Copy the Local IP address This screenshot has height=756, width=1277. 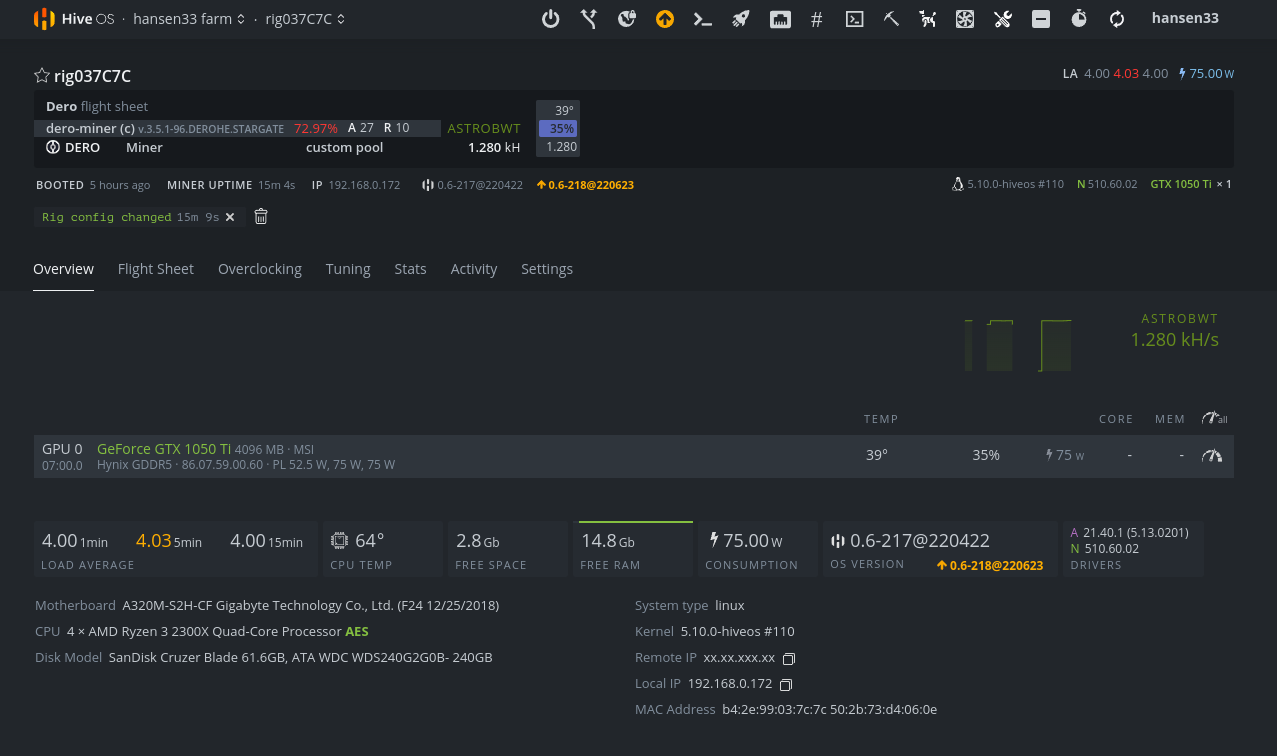point(786,685)
